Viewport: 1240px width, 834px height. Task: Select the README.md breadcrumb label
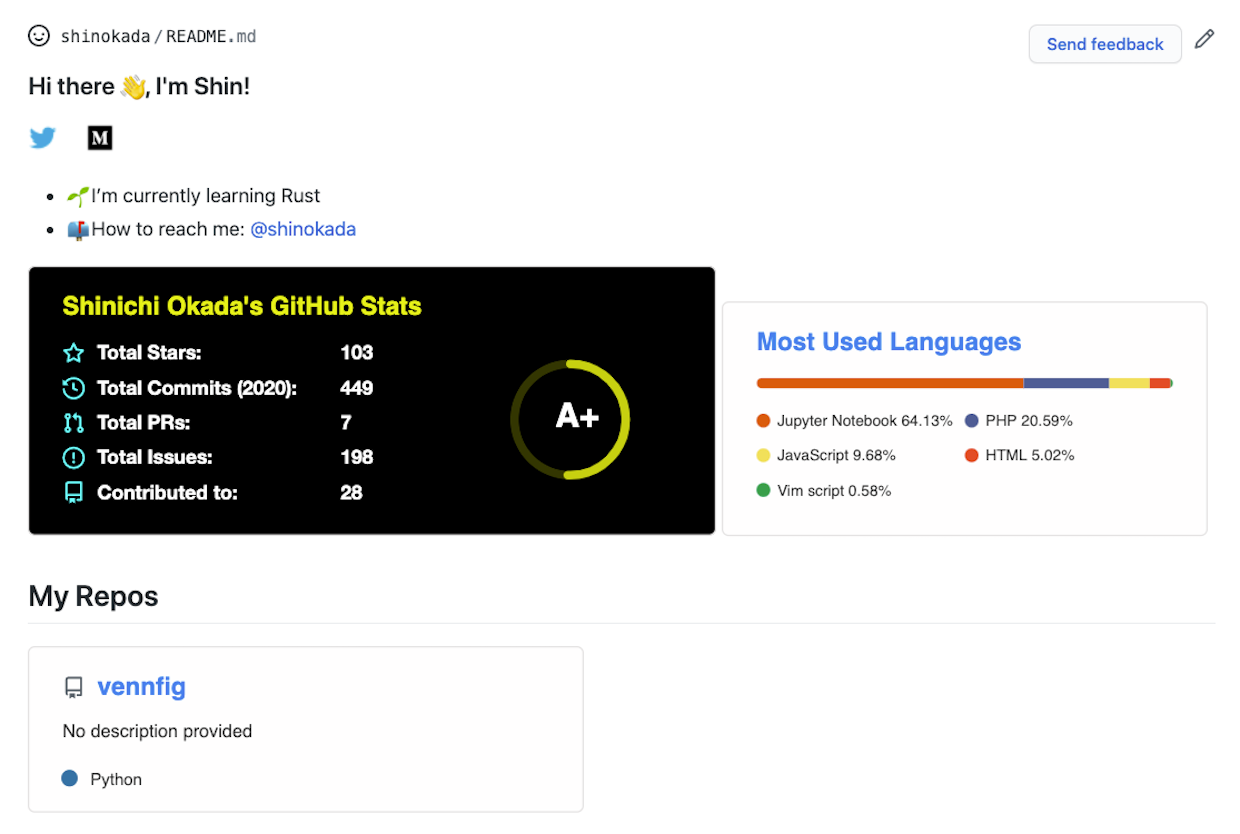click(x=210, y=36)
